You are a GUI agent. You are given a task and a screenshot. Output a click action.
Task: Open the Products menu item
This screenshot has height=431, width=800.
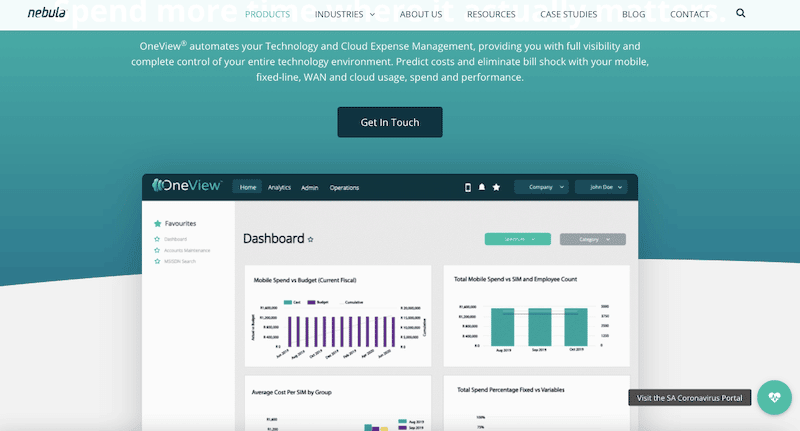coord(267,14)
